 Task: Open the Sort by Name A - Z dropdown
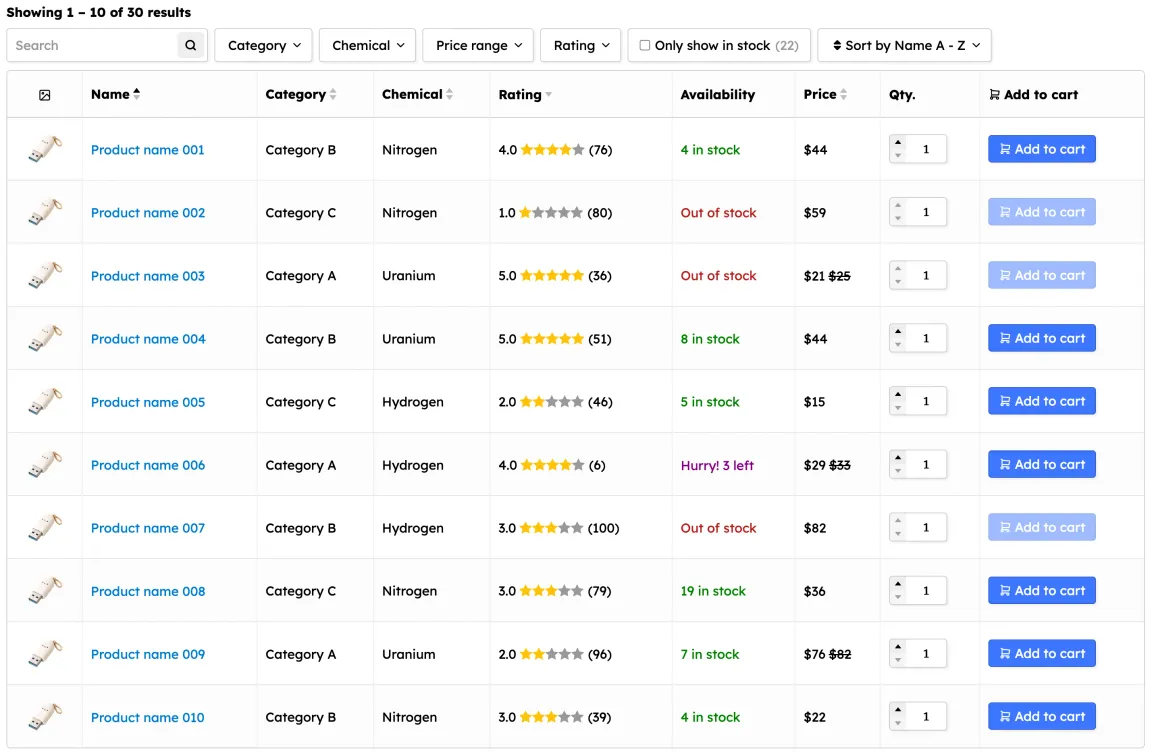(904, 45)
